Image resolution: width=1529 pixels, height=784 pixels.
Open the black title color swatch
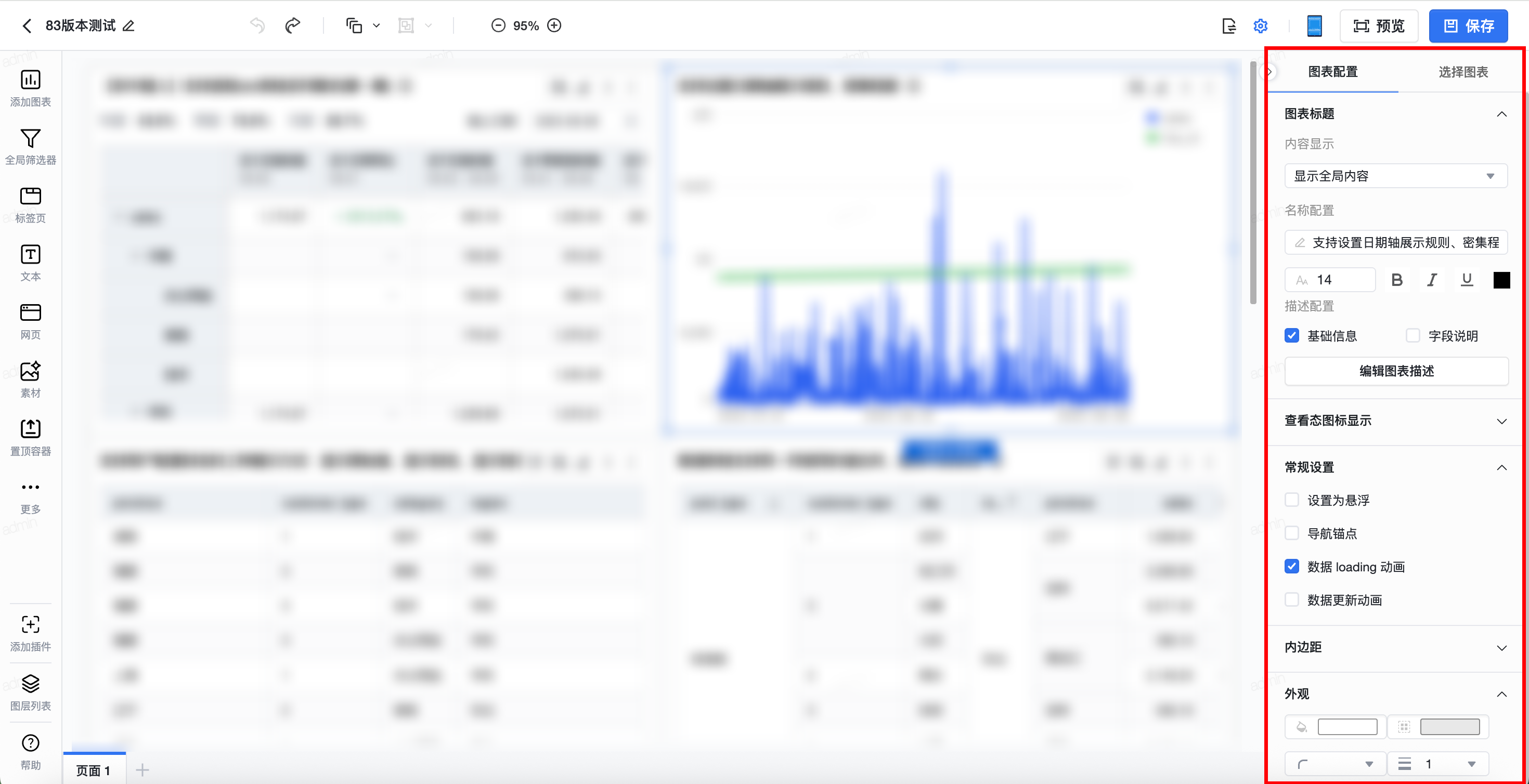click(1501, 280)
